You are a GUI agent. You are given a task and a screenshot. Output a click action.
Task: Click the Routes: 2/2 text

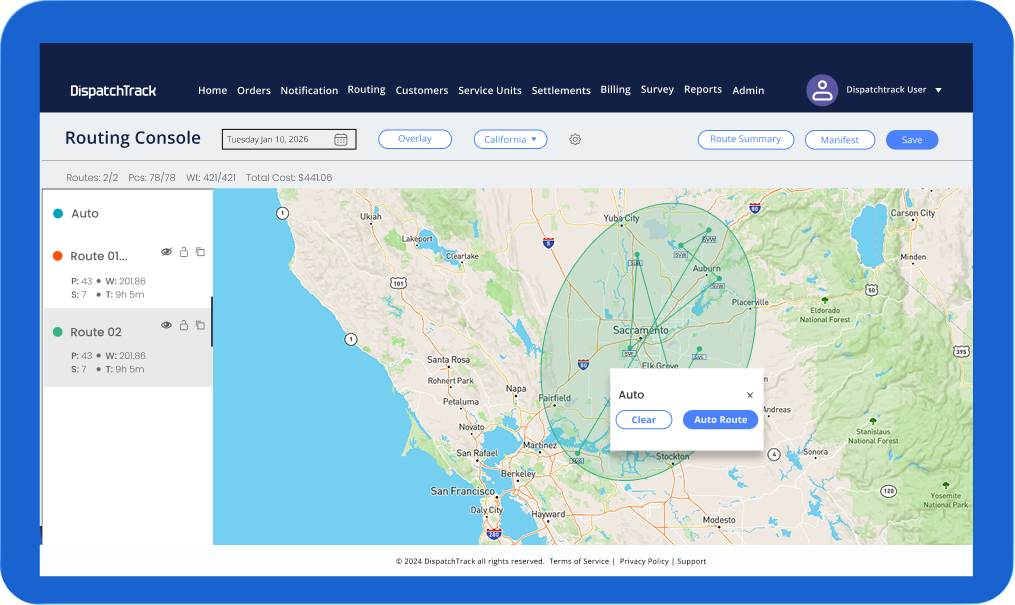[92, 177]
